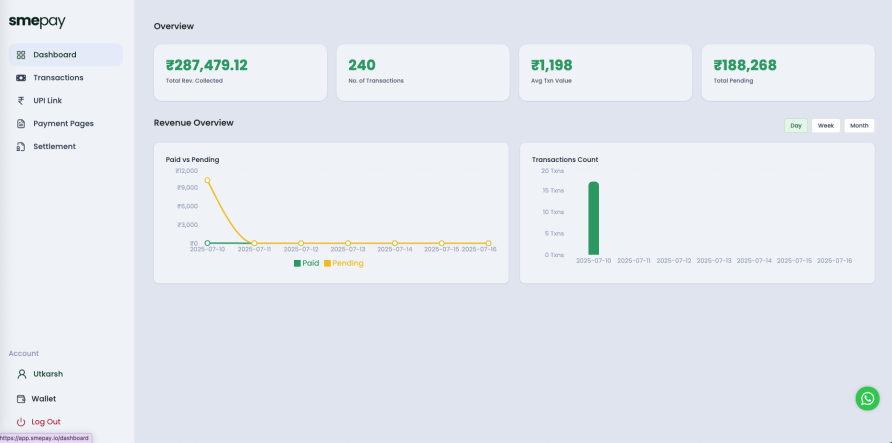Click the ₹1,198 average txn value
This screenshot has width=892, height=443.
click(552, 65)
